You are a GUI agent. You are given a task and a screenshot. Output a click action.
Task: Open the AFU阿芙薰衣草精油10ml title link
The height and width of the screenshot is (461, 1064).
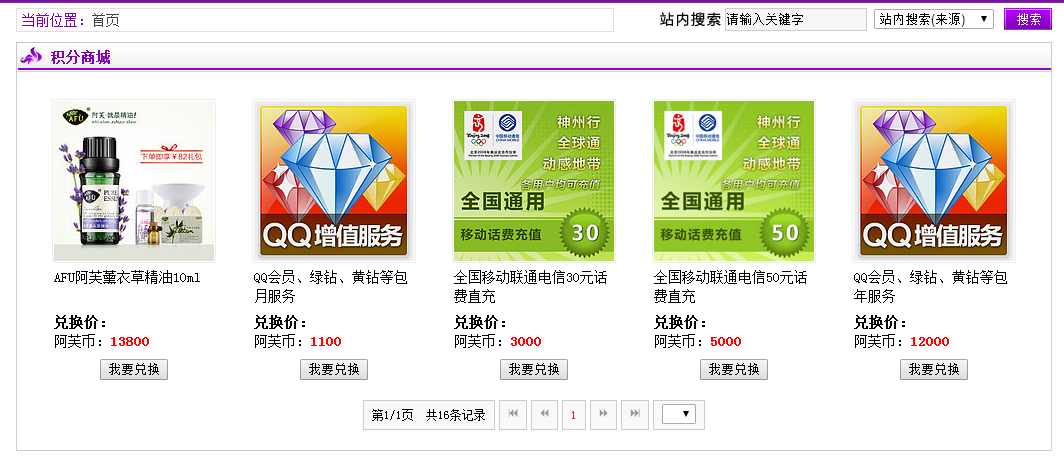(x=127, y=277)
